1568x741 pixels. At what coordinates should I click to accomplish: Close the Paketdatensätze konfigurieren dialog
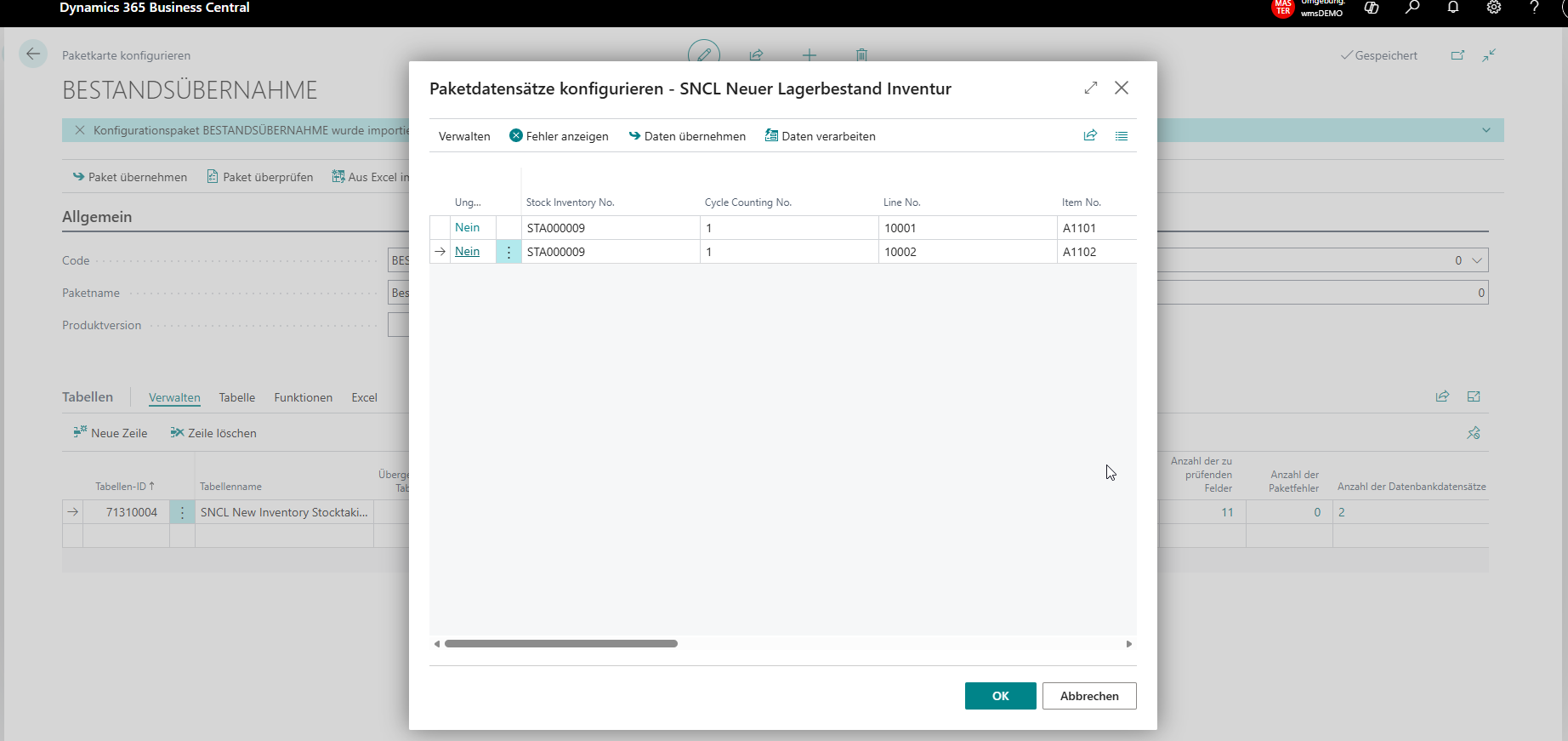tap(1122, 88)
